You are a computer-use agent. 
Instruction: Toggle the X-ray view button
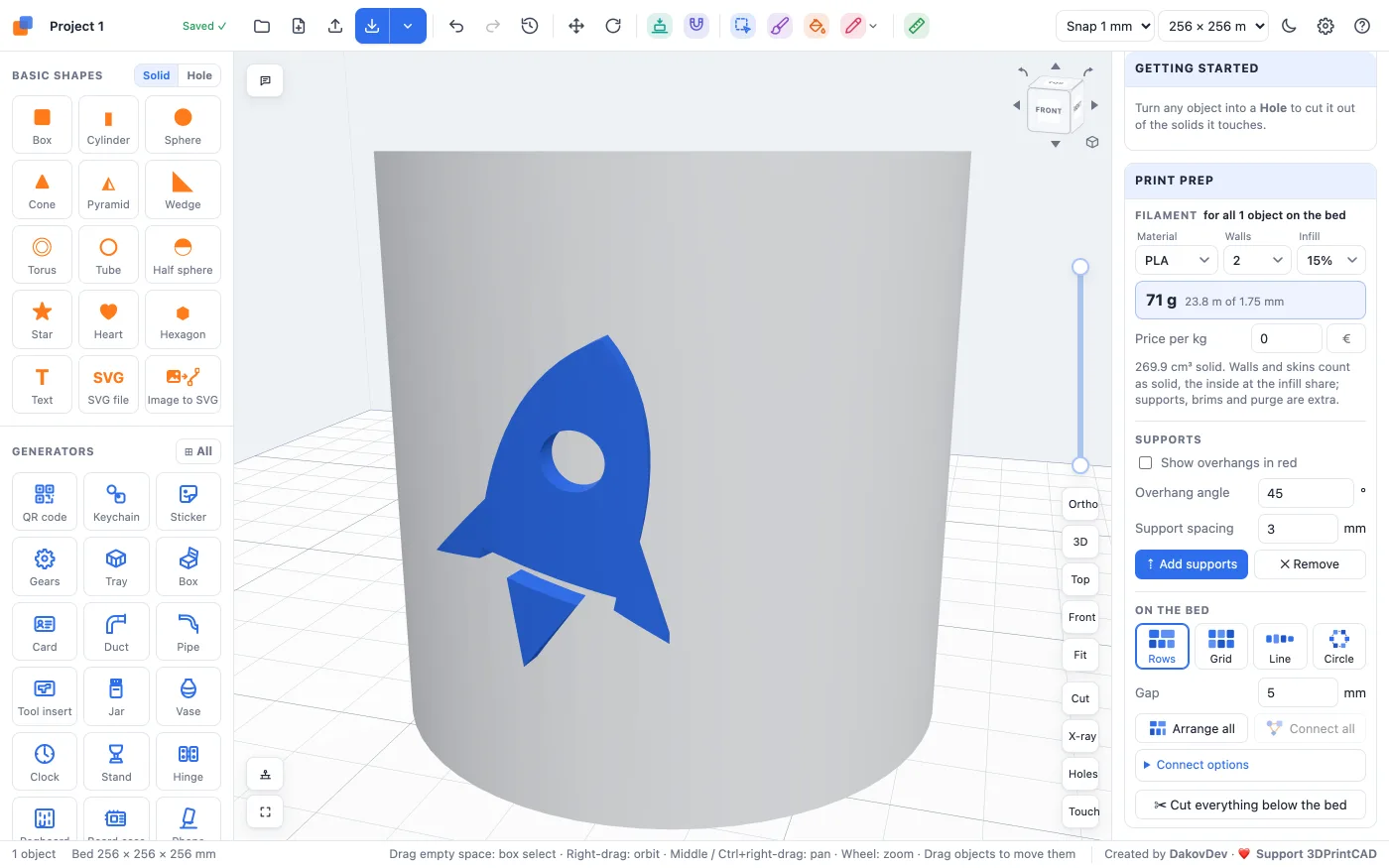click(1081, 736)
